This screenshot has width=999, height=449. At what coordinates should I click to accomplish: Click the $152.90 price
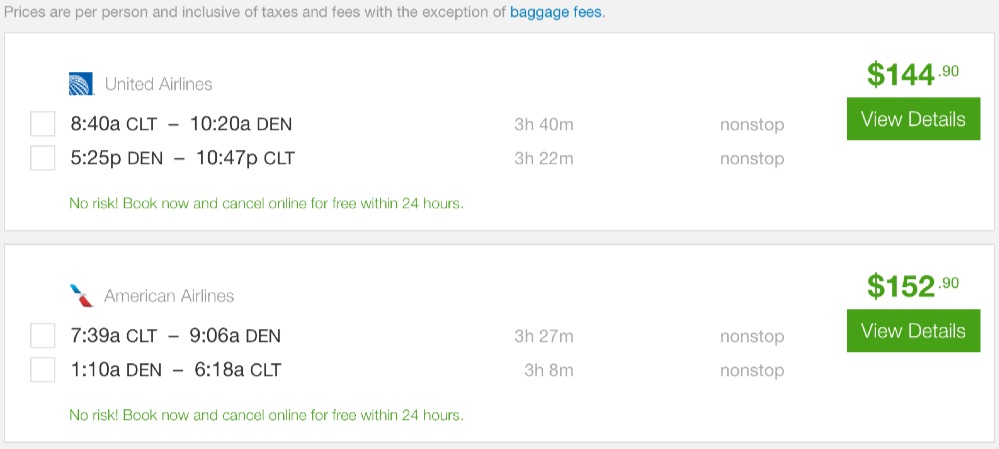pyautogui.click(x=912, y=286)
